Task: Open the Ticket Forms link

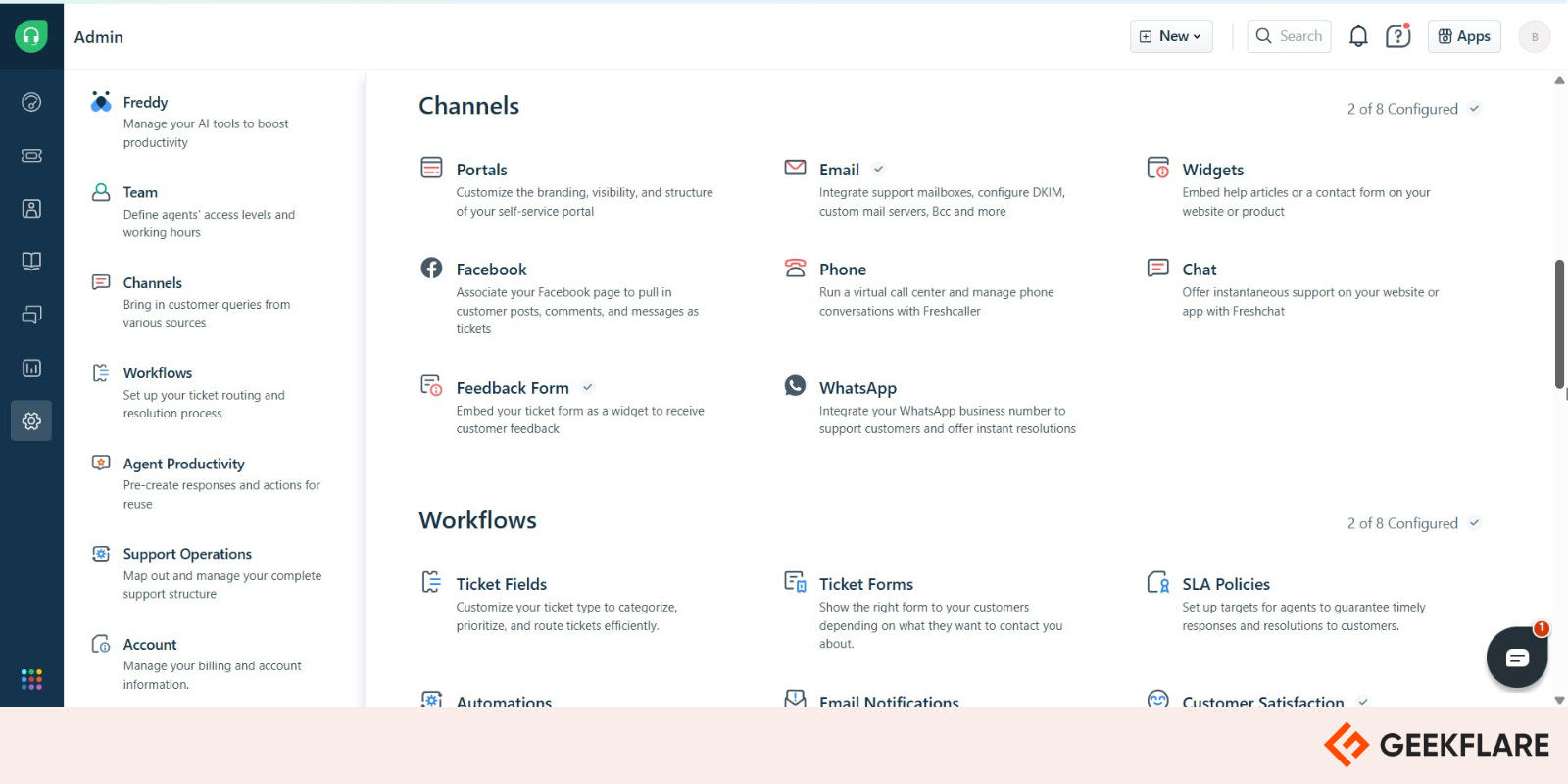Action: (x=865, y=584)
